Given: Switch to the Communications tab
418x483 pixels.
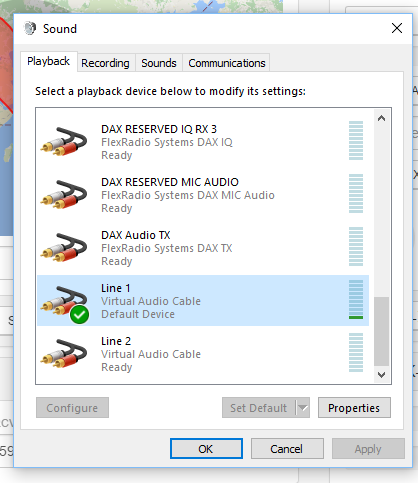Looking at the screenshot, I should pos(227,63).
